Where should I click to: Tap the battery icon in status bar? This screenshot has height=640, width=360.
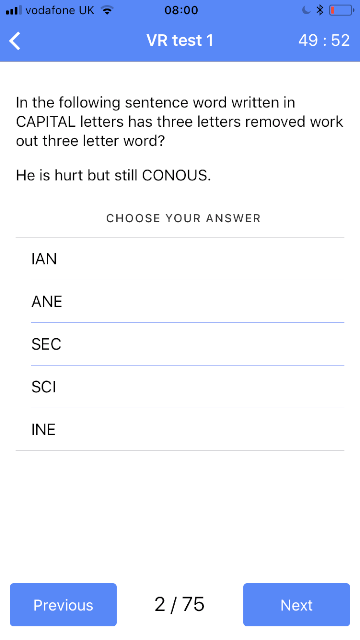point(342,10)
